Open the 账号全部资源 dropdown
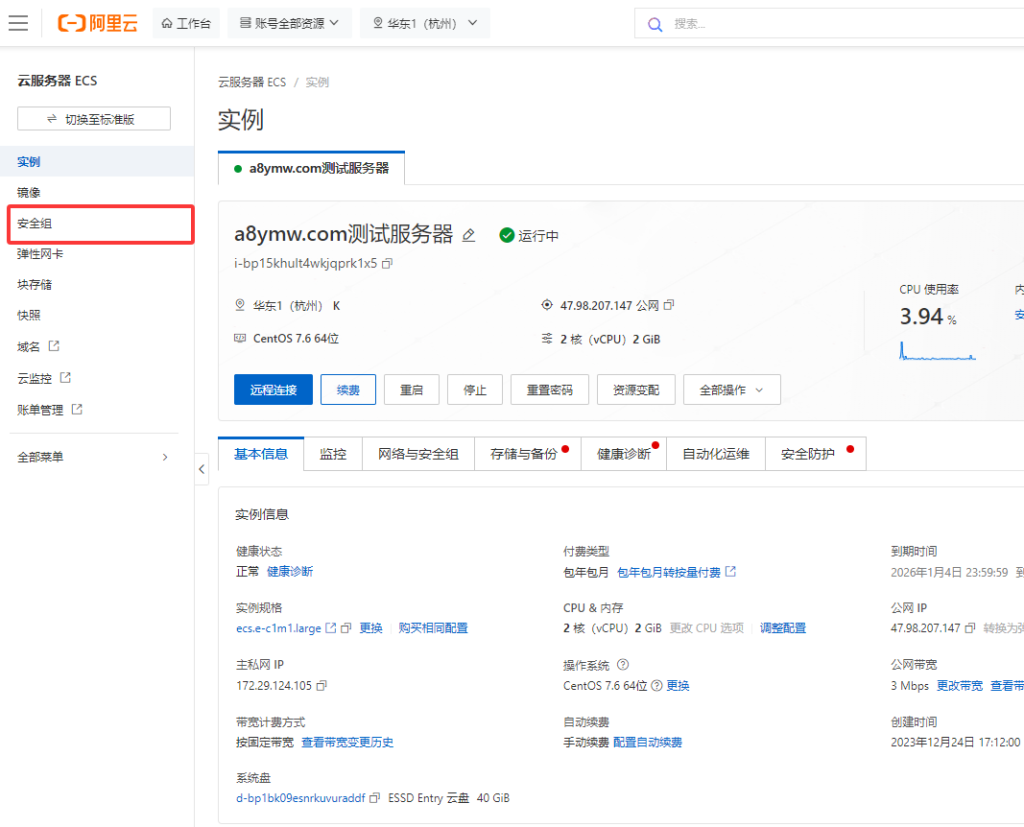 point(289,24)
